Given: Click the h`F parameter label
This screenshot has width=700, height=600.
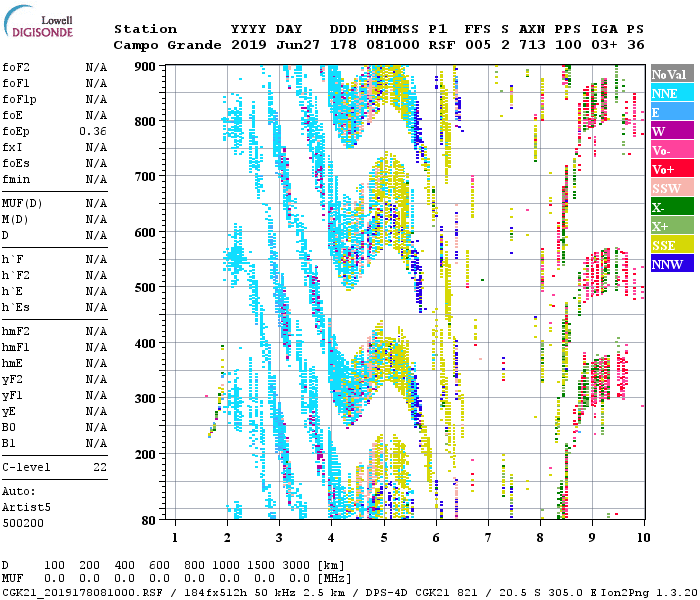Looking at the screenshot, I should point(12,259).
